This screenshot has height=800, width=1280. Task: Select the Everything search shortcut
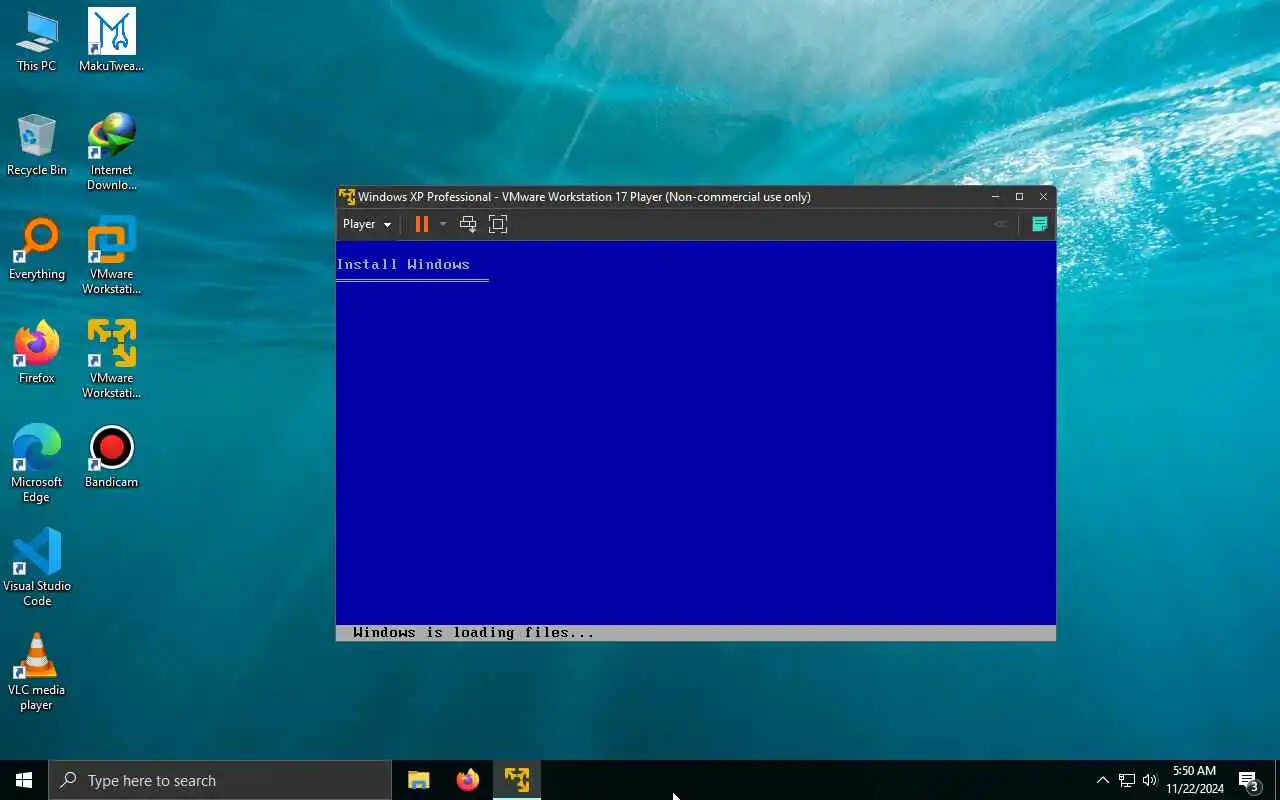pos(37,250)
